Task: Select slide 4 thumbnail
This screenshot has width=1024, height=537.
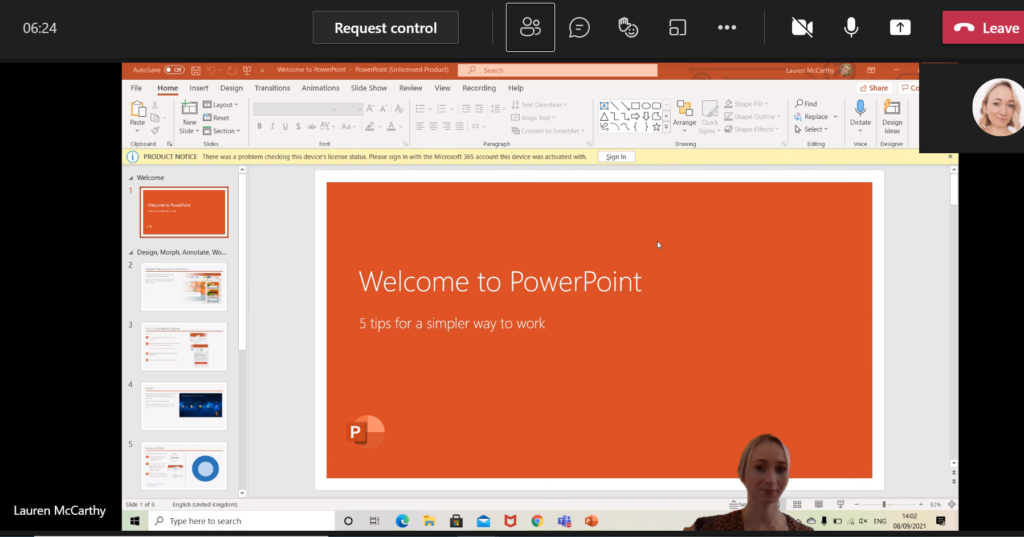Action: 184,405
